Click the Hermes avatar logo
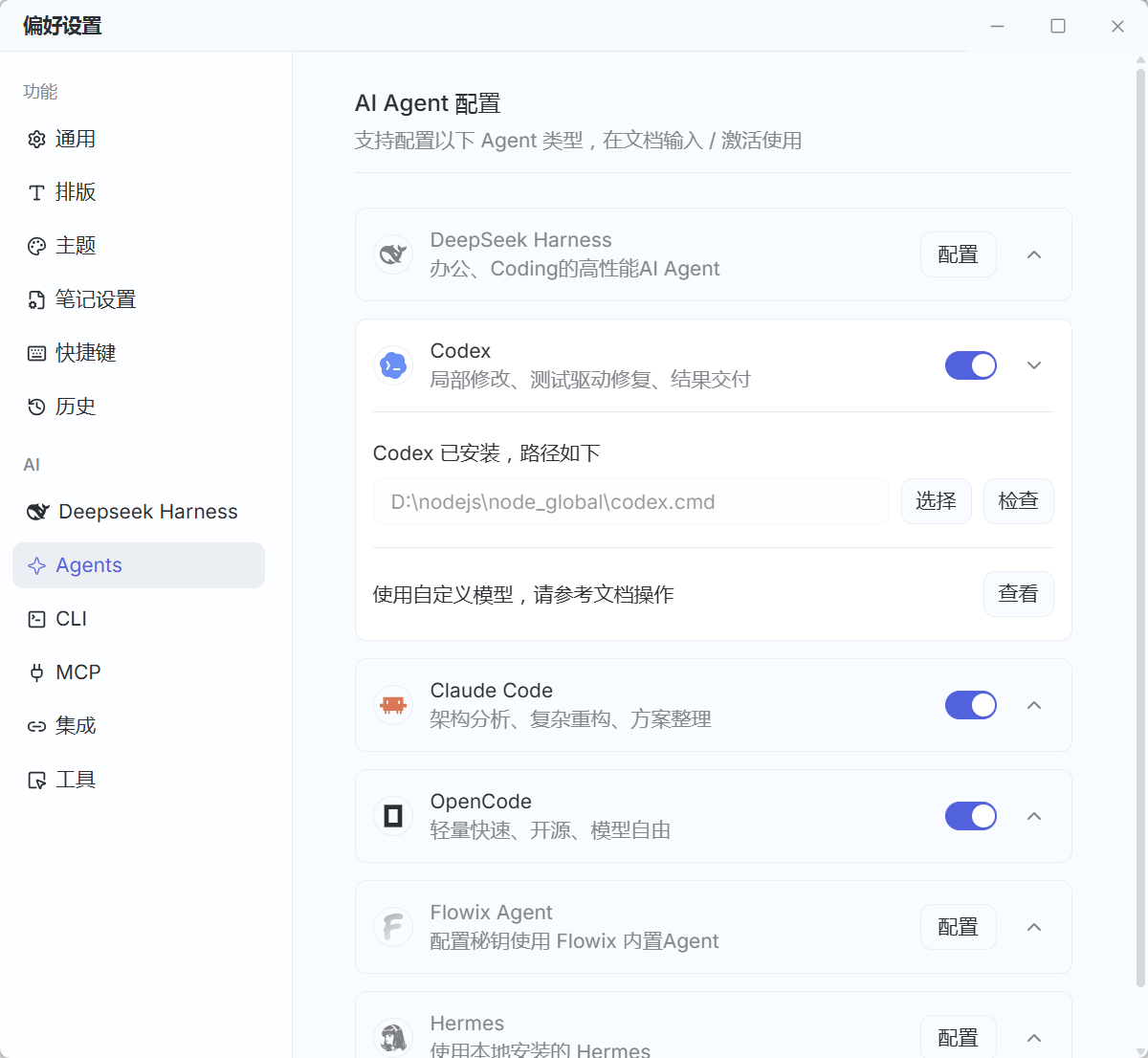The width and height of the screenshot is (1148, 1058). click(393, 1038)
